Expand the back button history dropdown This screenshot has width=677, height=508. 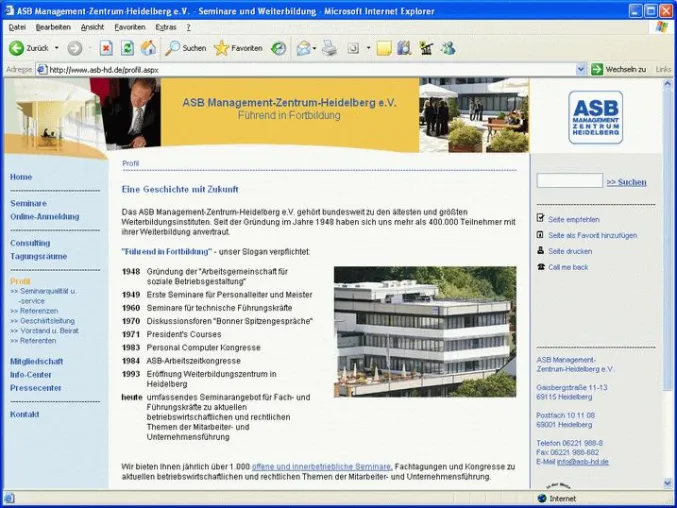(x=57, y=48)
